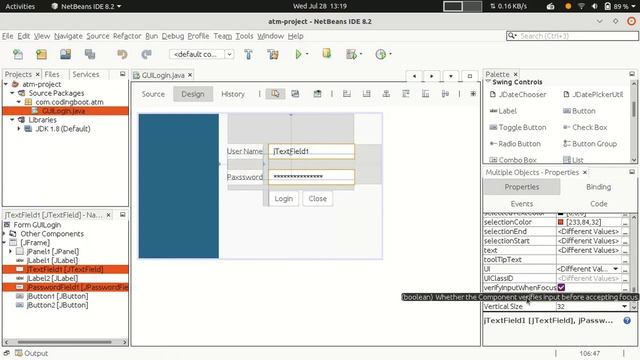Open the Refactor menu
This screenshot has height=360, width=640.
point(127,36)
